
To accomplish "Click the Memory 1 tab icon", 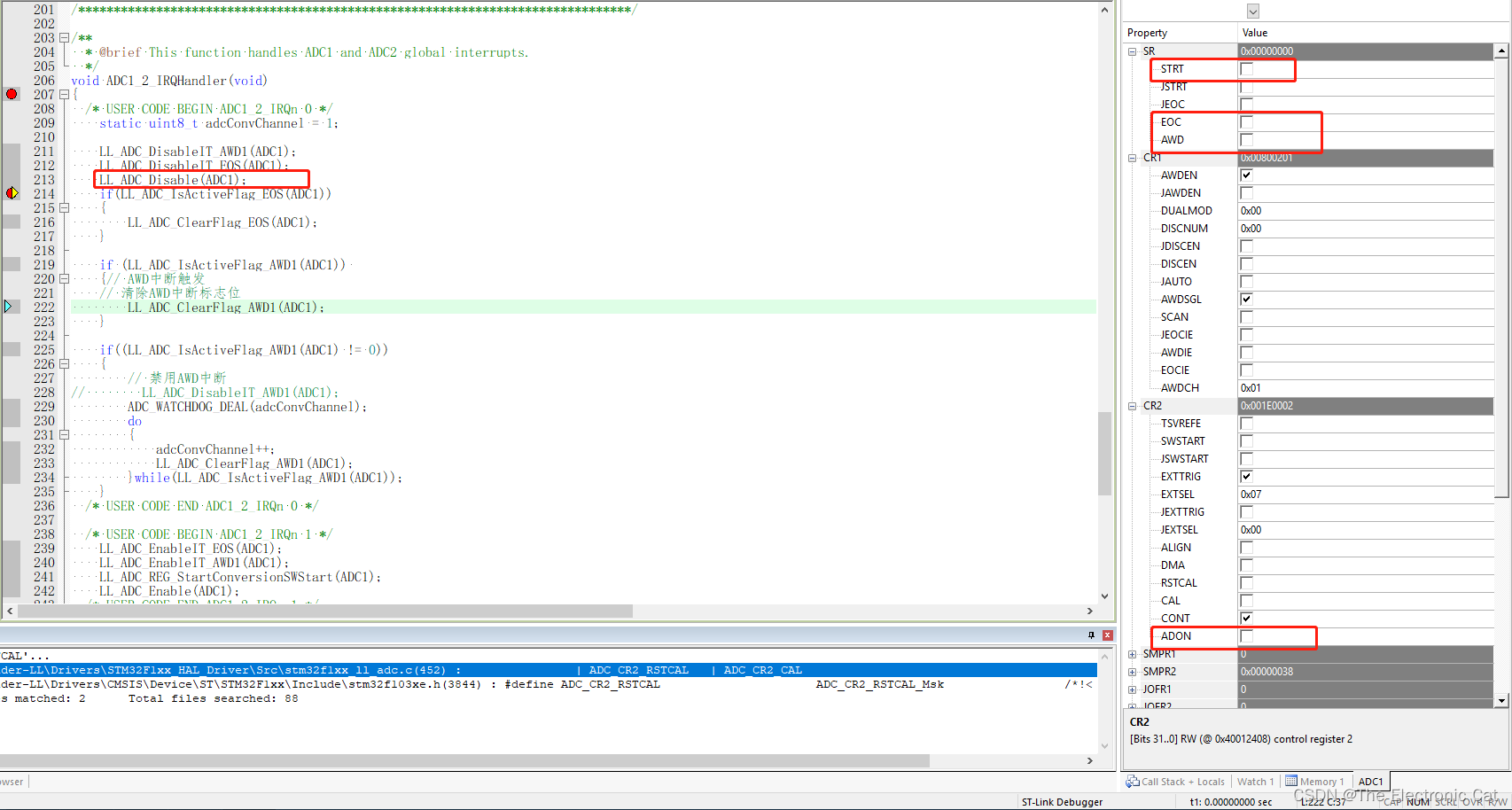I will click(1291, 782).
